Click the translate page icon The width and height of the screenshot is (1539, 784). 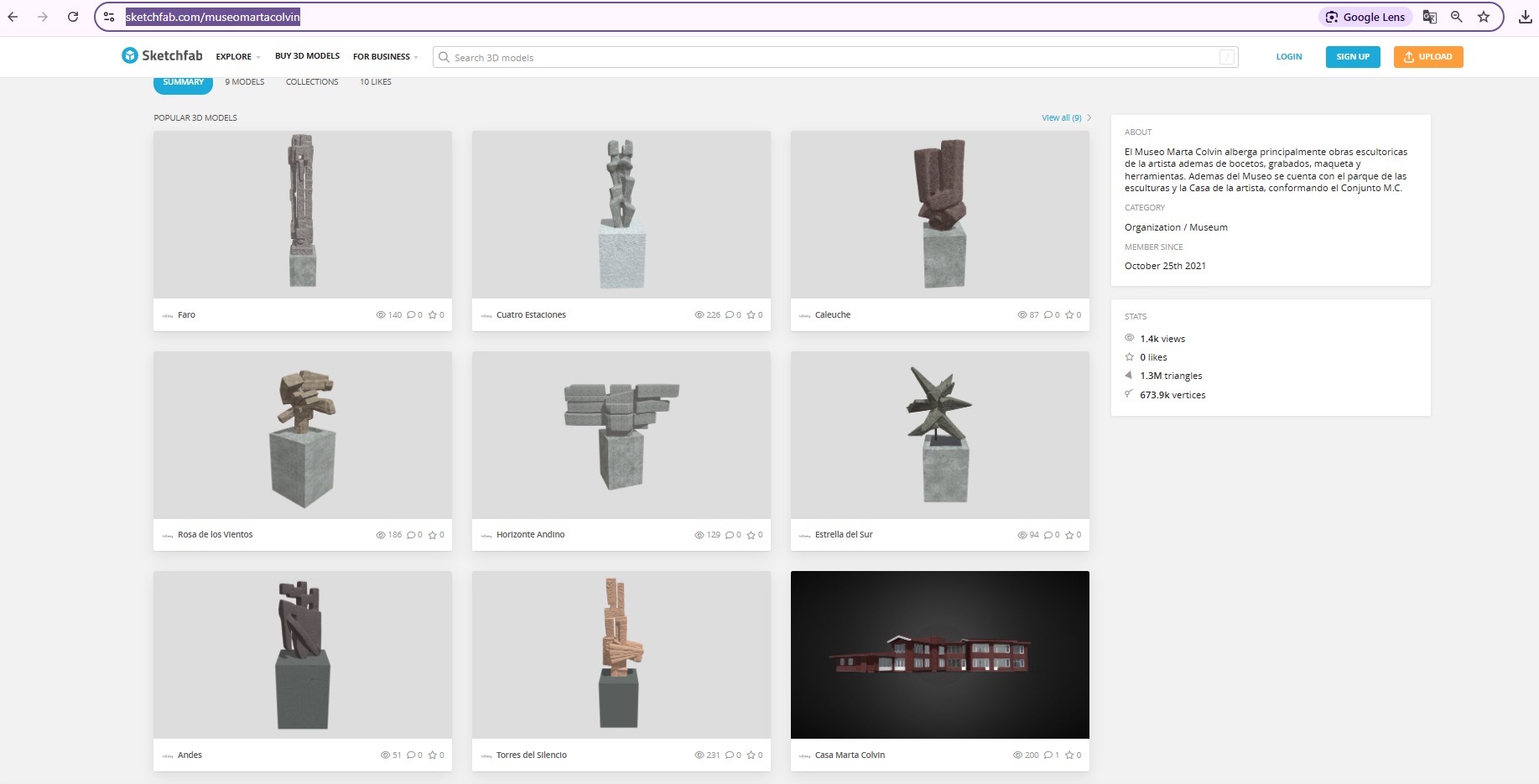tap(1430, 17)
